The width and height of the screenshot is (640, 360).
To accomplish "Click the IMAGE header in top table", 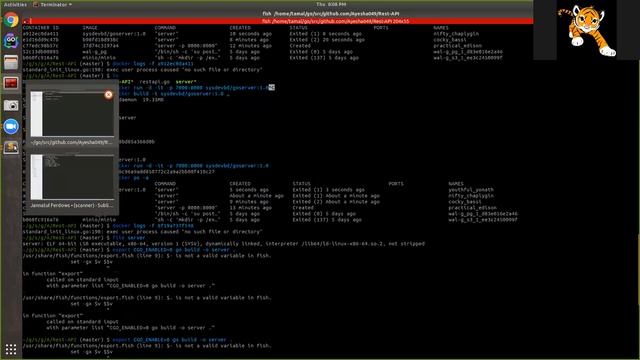I will (x=90, y=28).
